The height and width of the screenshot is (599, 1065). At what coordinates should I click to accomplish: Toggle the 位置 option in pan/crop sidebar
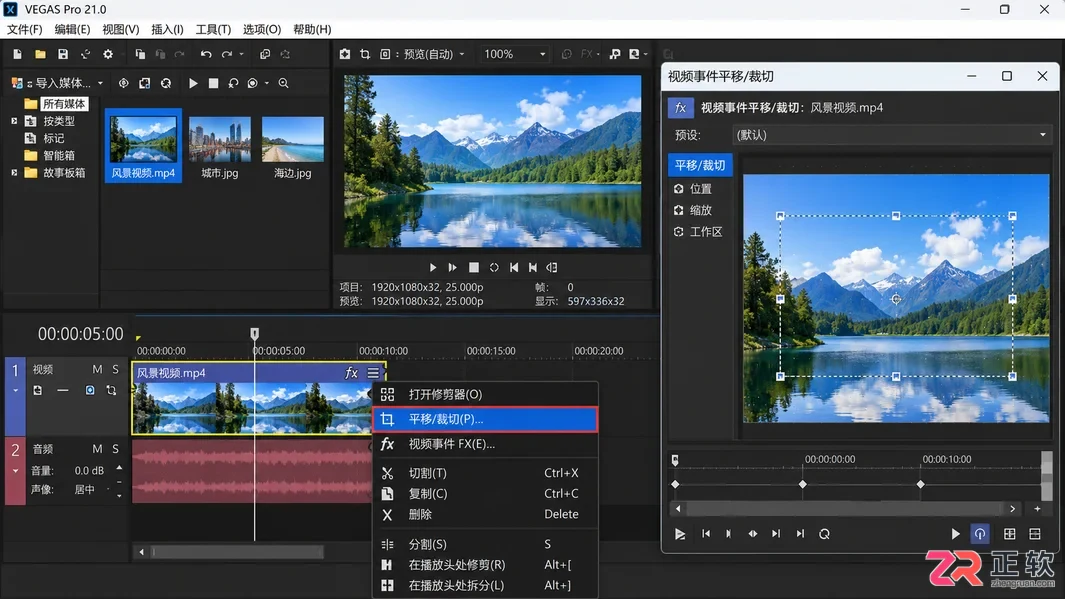[693, 189]
